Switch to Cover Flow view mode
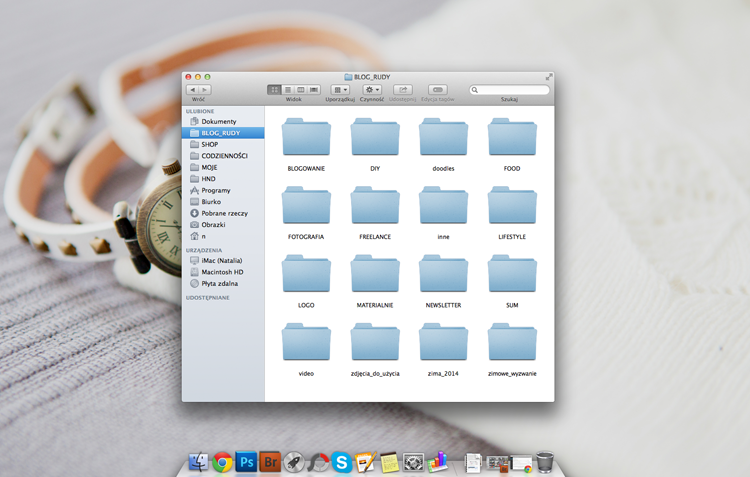Screen dimensions: 750x477 click(x=314, y=89)
